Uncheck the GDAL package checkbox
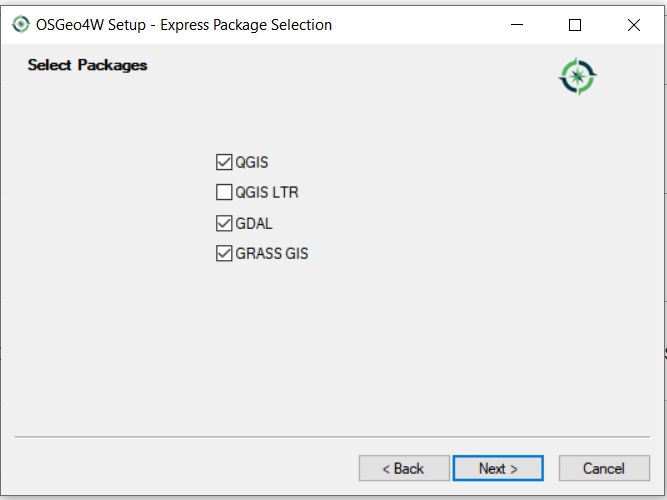This screenshot has width=667, height=500. click(224, 223)
